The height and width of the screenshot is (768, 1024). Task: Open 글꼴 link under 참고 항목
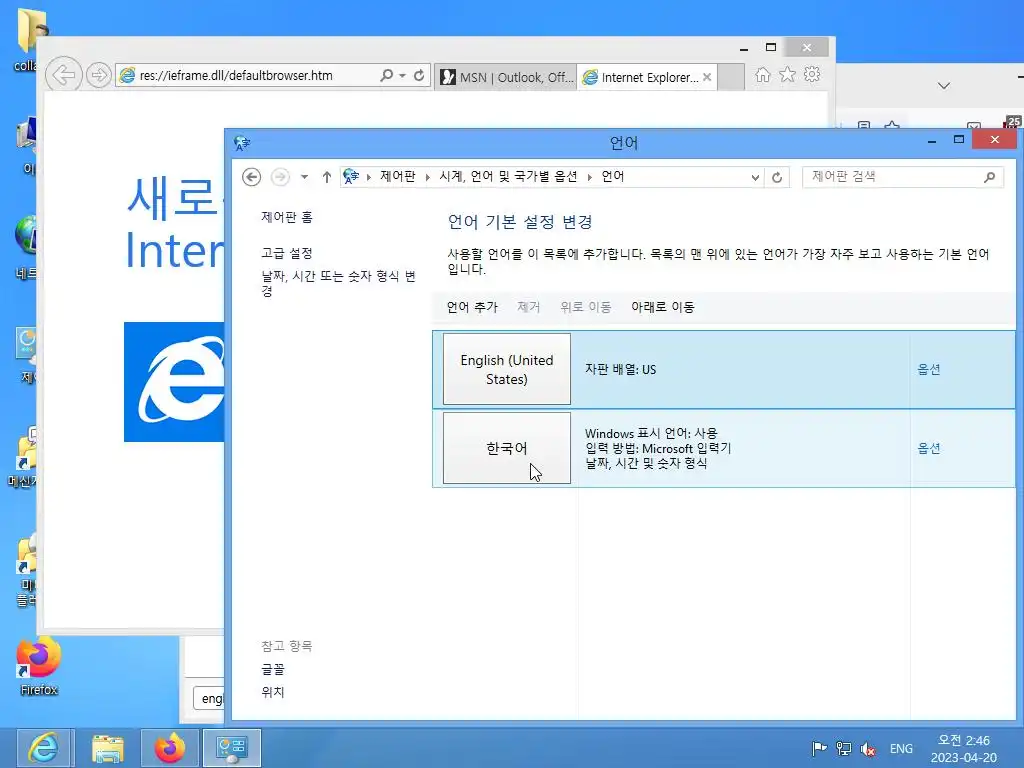(273, 669)
